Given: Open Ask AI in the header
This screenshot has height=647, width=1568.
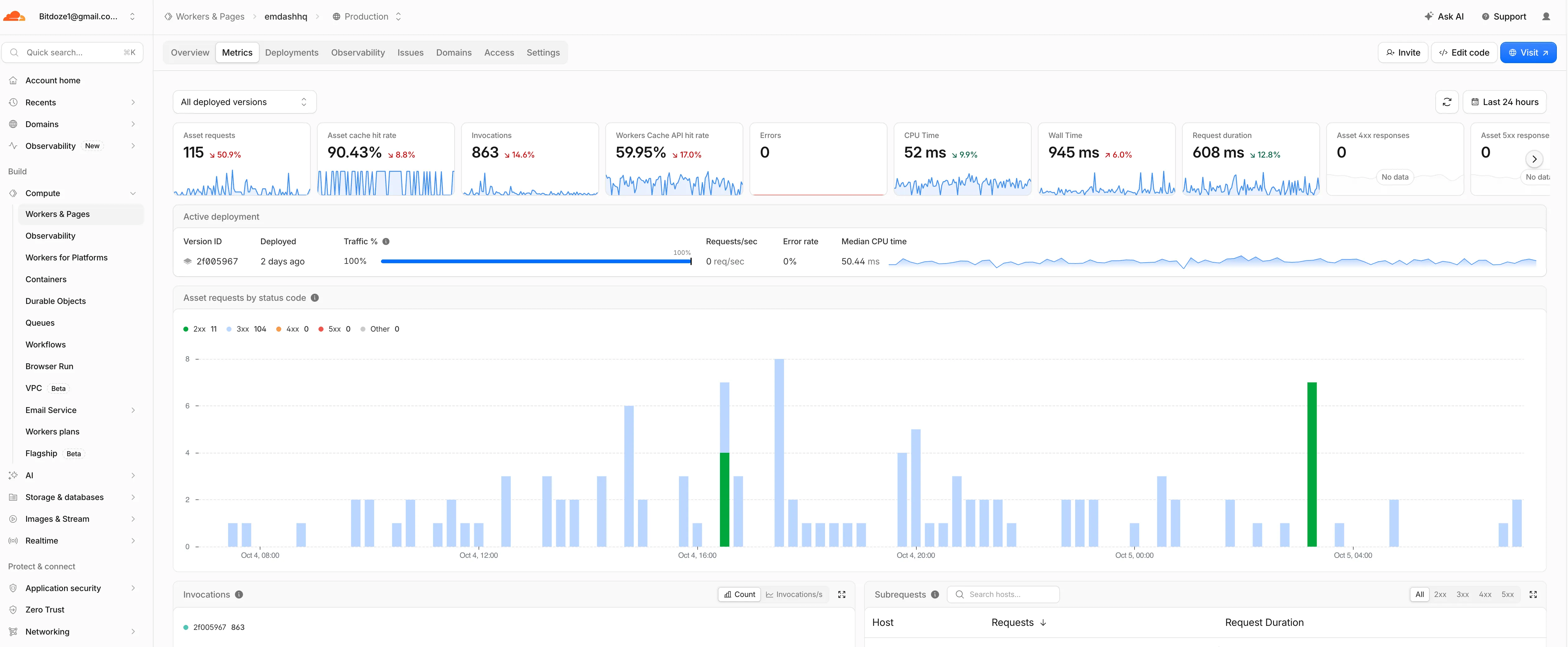Looking at the screenshot, I should pyautogui.click(x=1444, y=16).
